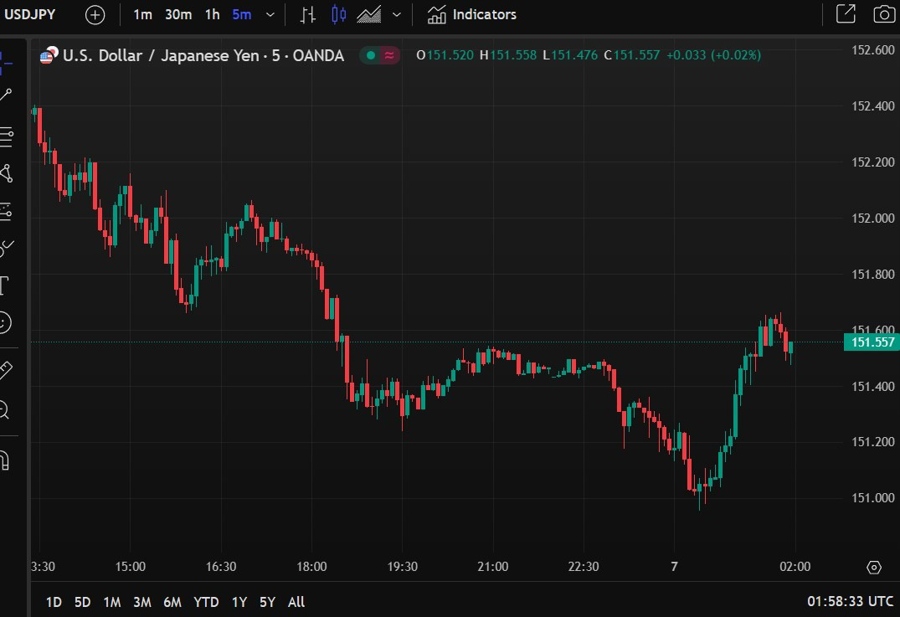Select the 1h interval
Image resolution: width=900 pixels, height=617 pixels.
pyautogui.click(x=212, y=15)
